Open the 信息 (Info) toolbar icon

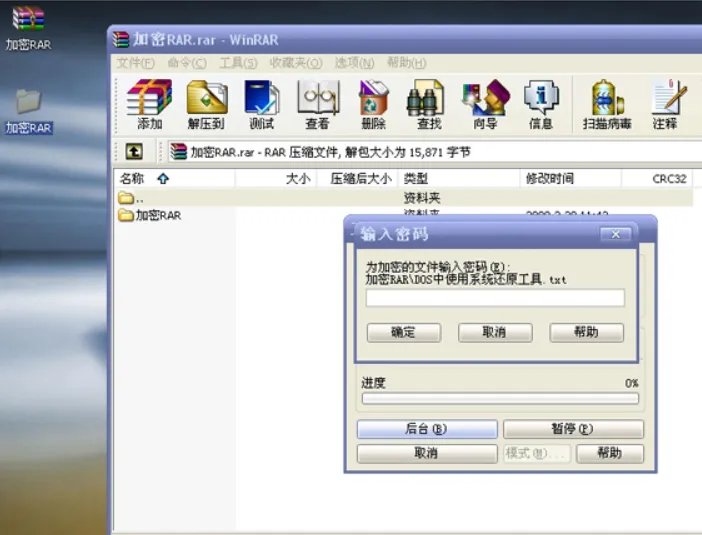pyautogui.click(x=541, y=104)
